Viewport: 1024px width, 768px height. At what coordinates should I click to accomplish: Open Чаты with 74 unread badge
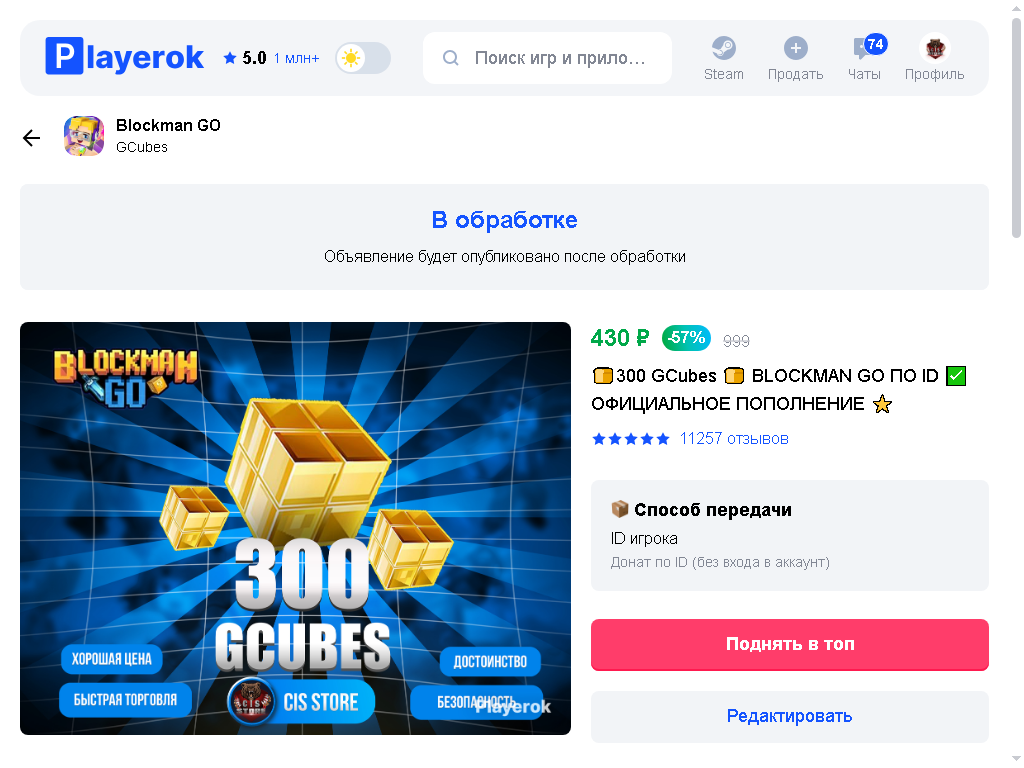click(x=864, y=57)
